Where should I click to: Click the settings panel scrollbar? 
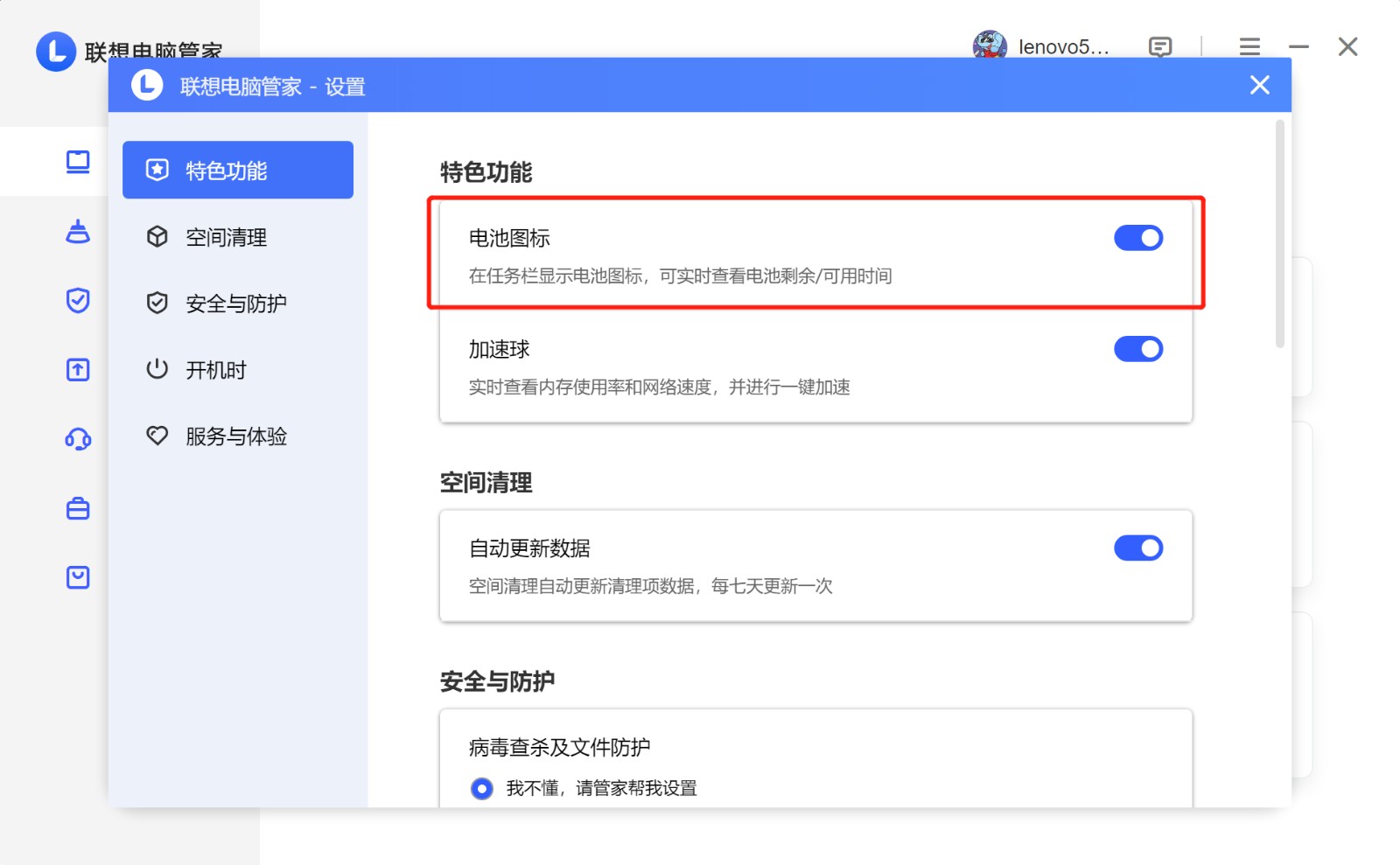pos(1280,234)
